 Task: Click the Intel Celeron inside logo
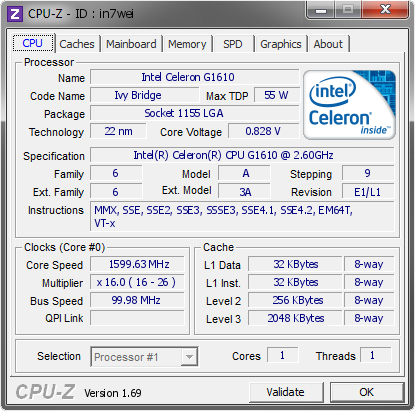click(349, 105)
